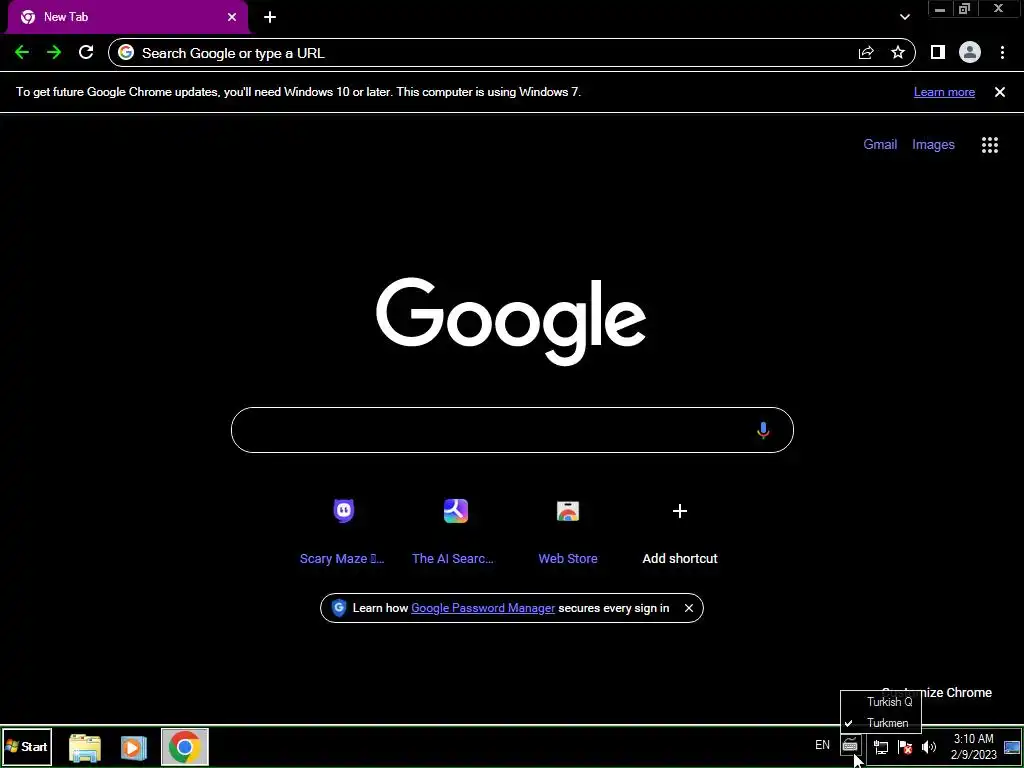
Task: Open the profile avatar menu
Action: point(970,52)
